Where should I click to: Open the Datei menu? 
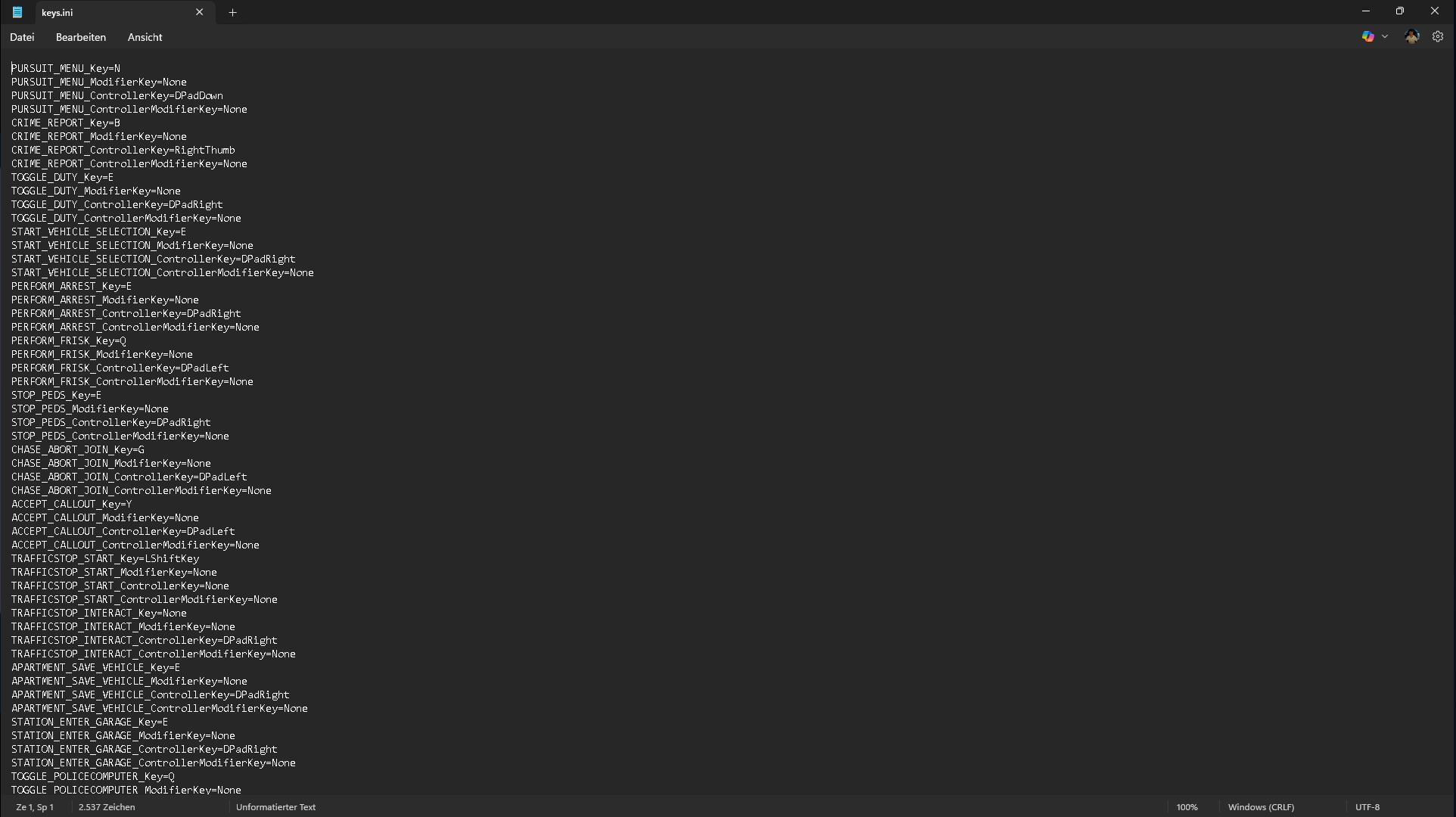coord(22,37)
